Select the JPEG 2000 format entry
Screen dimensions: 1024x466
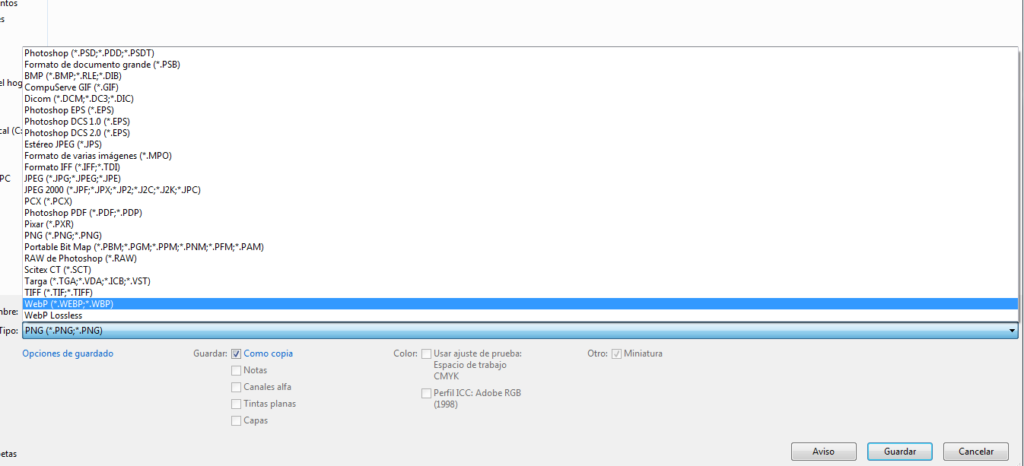tap(520, 190)
